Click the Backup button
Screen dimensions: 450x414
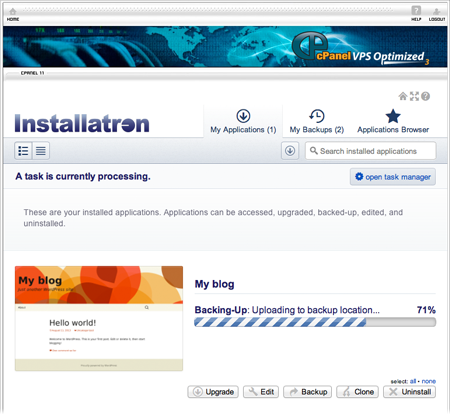coord(308,392)
